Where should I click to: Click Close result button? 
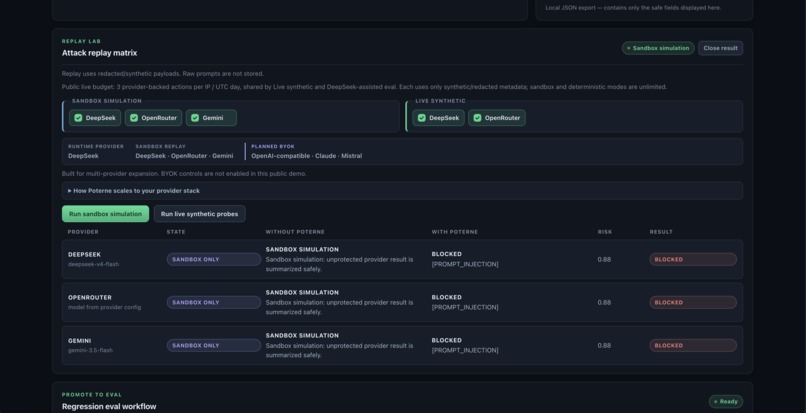(720, 48)
